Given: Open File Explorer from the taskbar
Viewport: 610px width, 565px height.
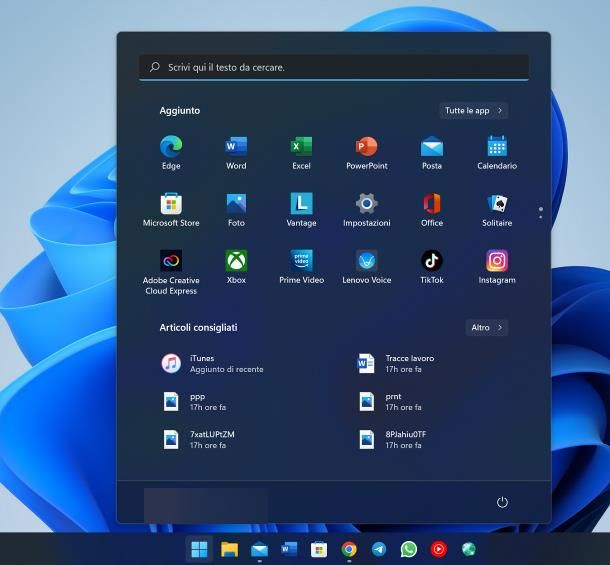Looking at the screenshot, I should (x=230, y=549).
